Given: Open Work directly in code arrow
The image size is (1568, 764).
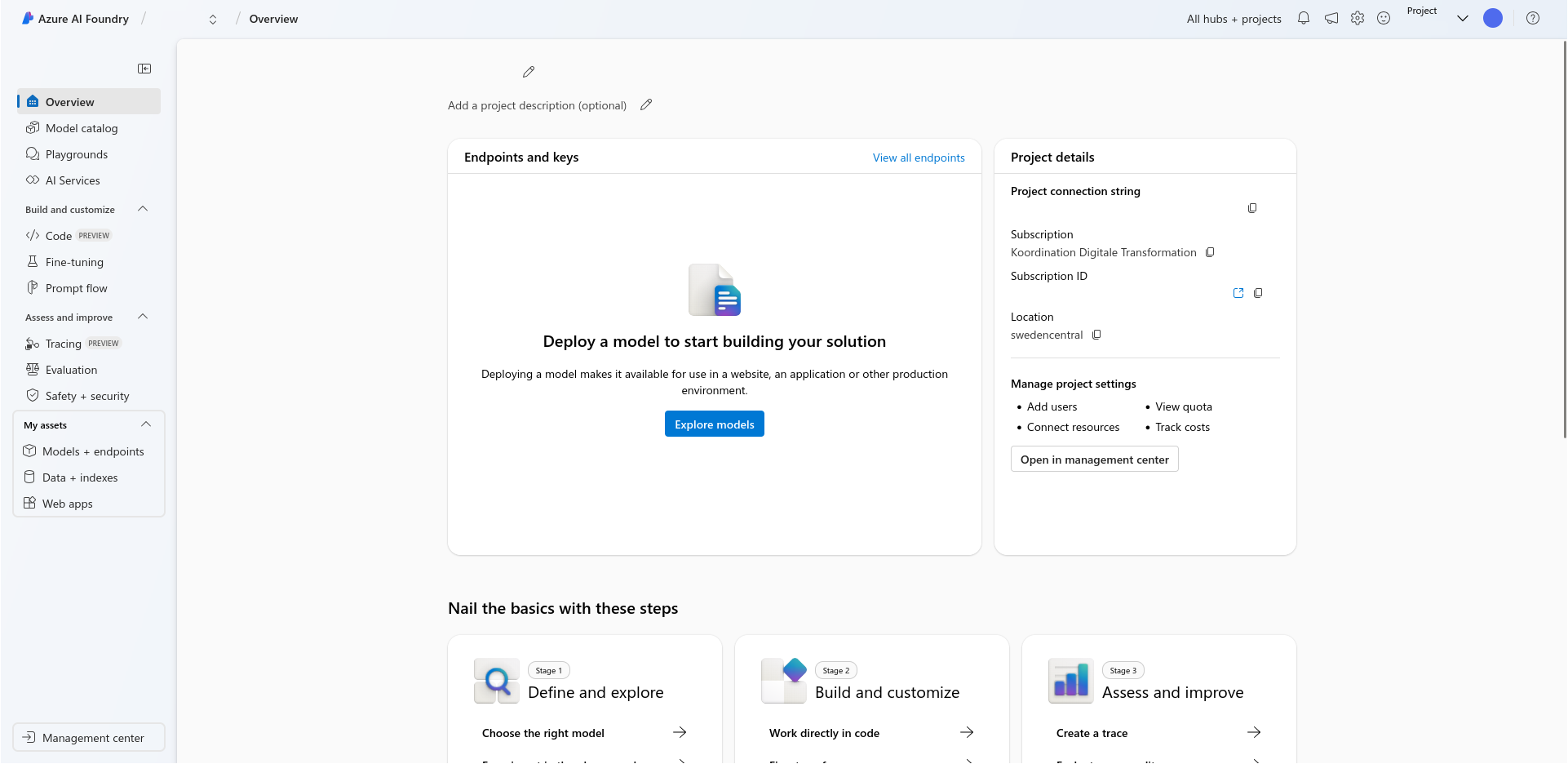Looking at the screenshot, I should [967, 732].
